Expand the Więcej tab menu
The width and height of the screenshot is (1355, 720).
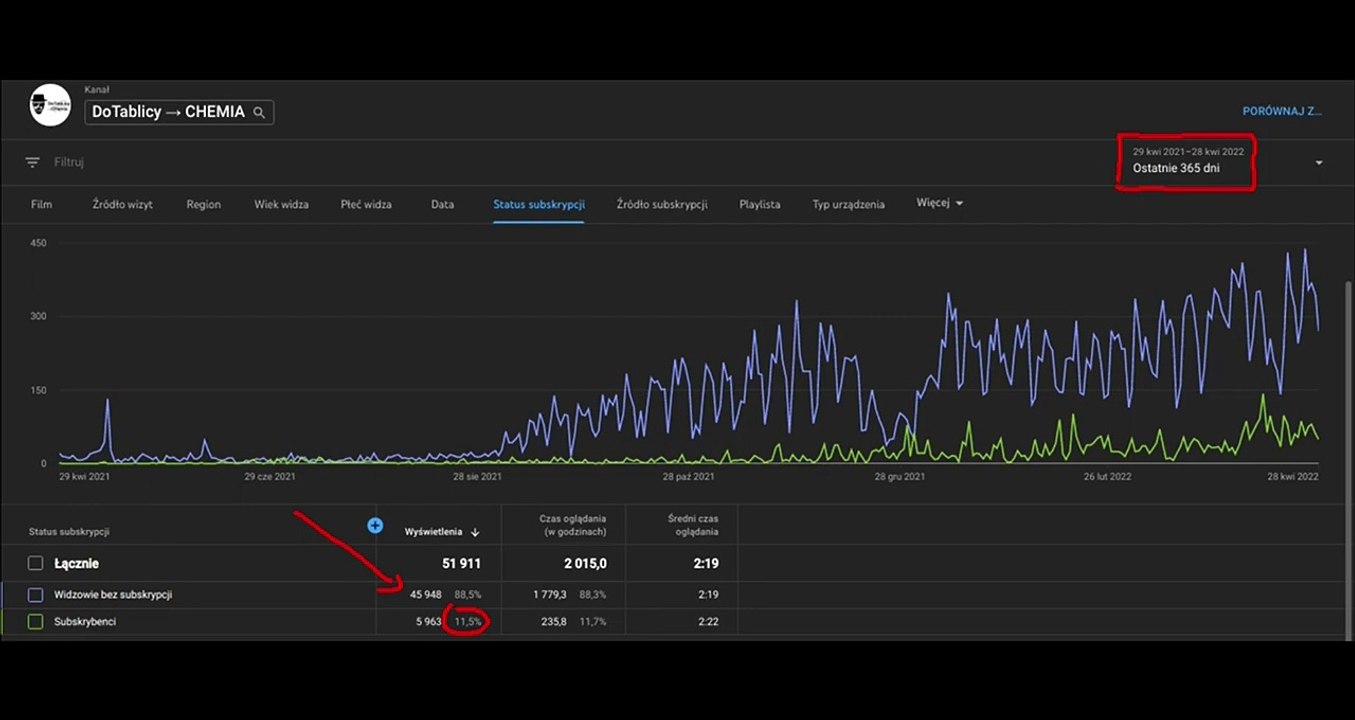point(940,203)
